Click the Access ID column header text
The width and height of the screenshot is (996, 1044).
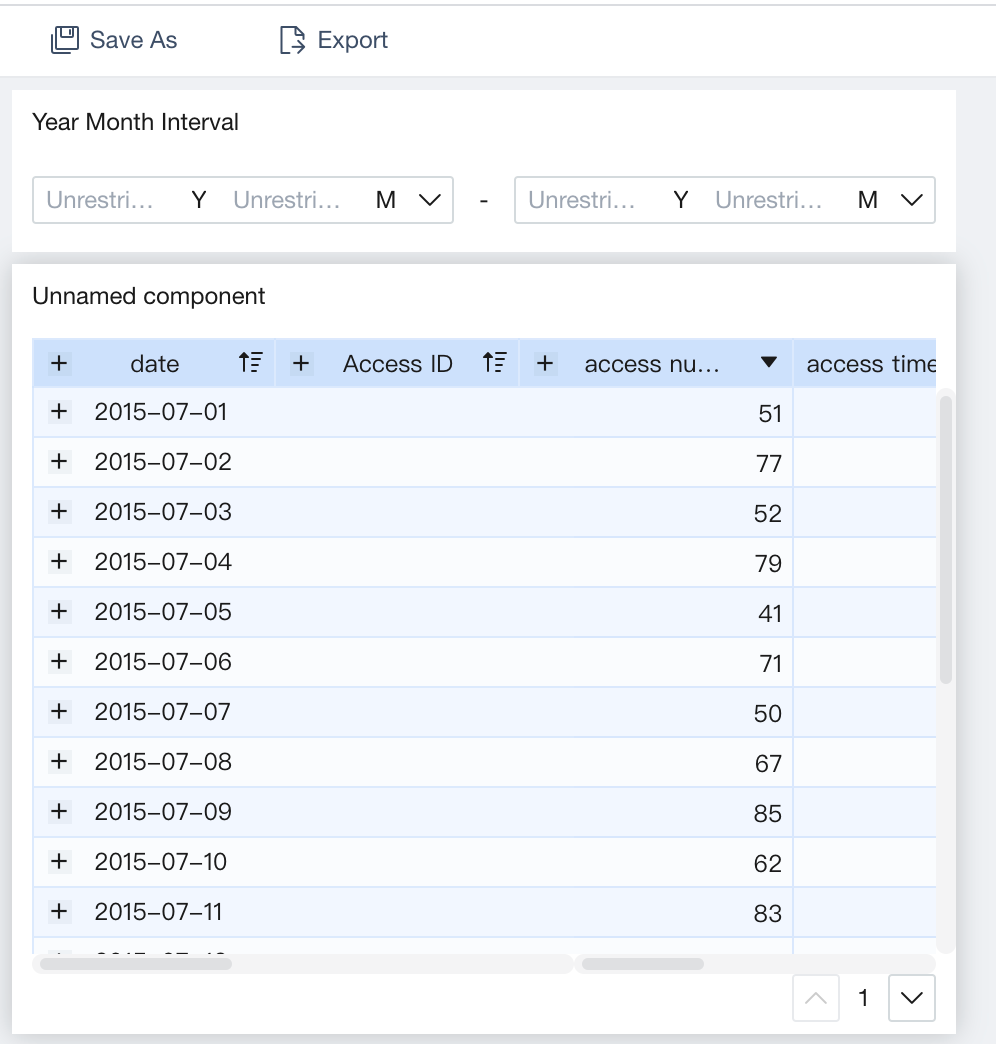pyautogui.click(x=397, y=364)
